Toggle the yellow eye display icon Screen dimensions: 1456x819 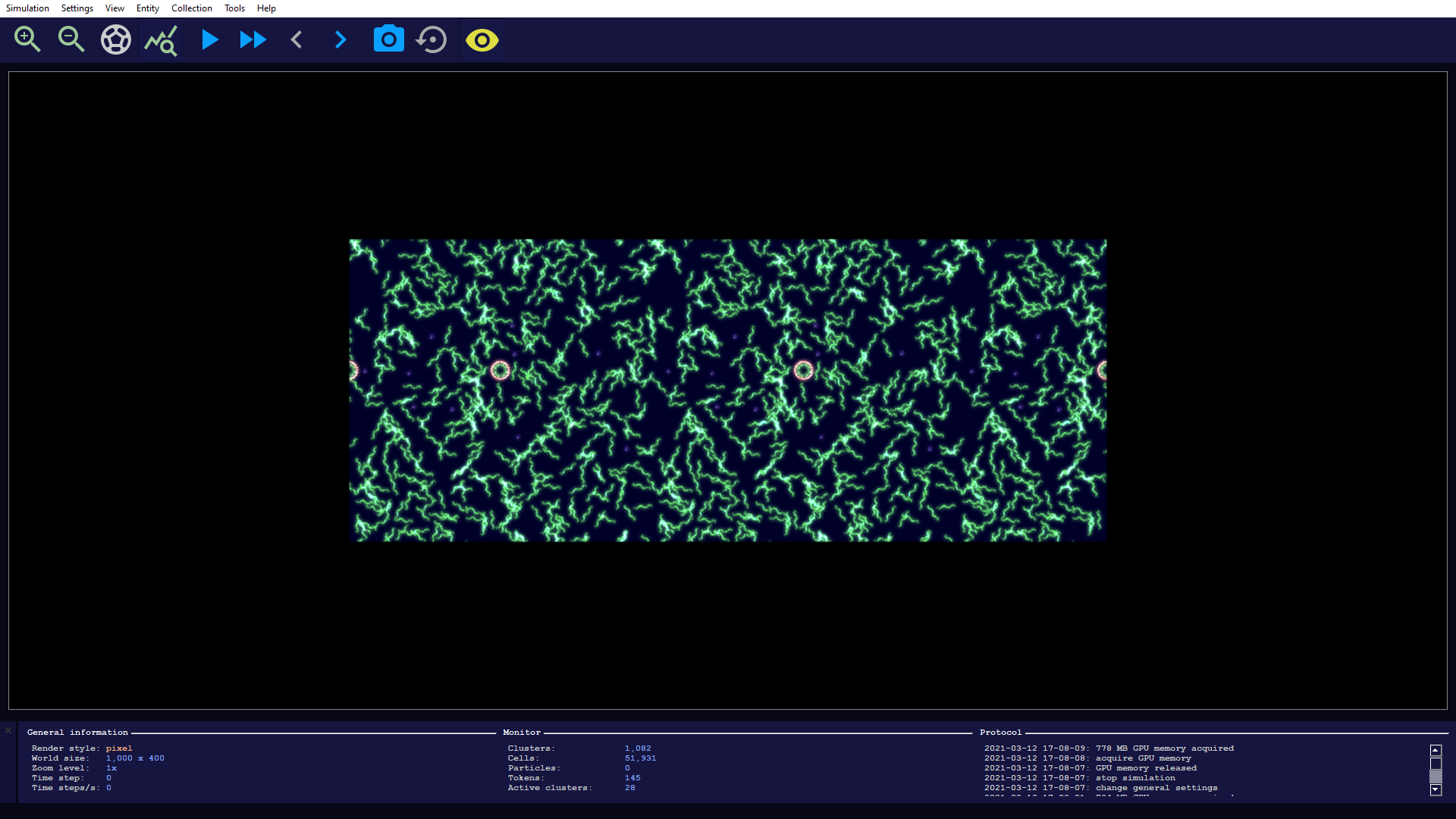(482, 39)
